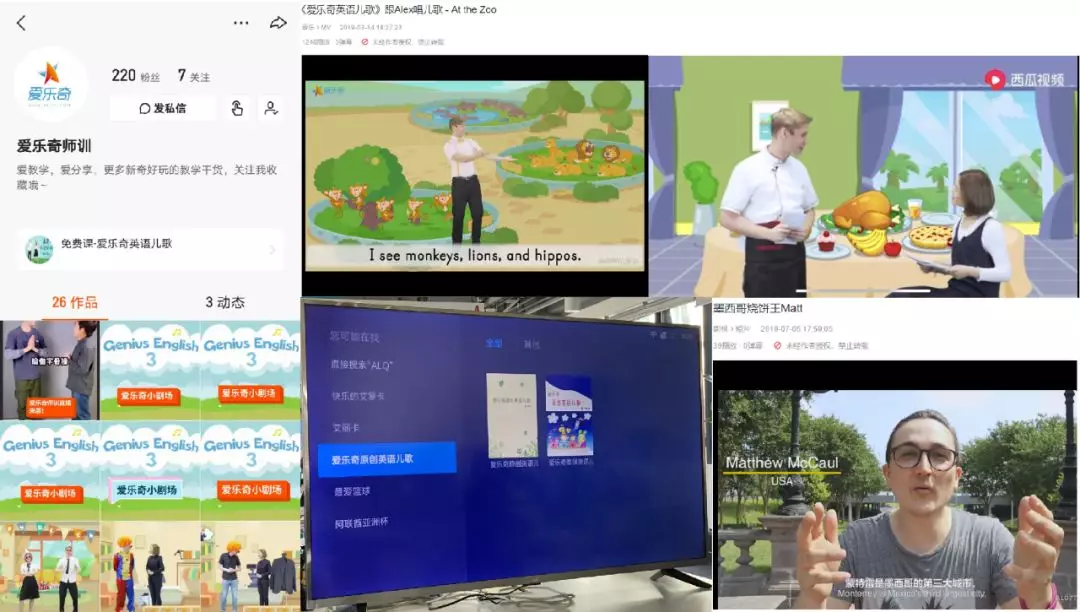This screenshot has width=1080, height=612.
Task: Tap the round thumbnail icon beside 免费课
Action: 39,249
